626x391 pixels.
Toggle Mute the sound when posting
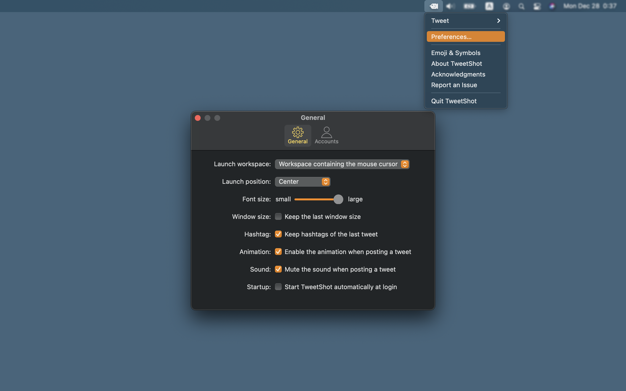[x=278, y=269]
